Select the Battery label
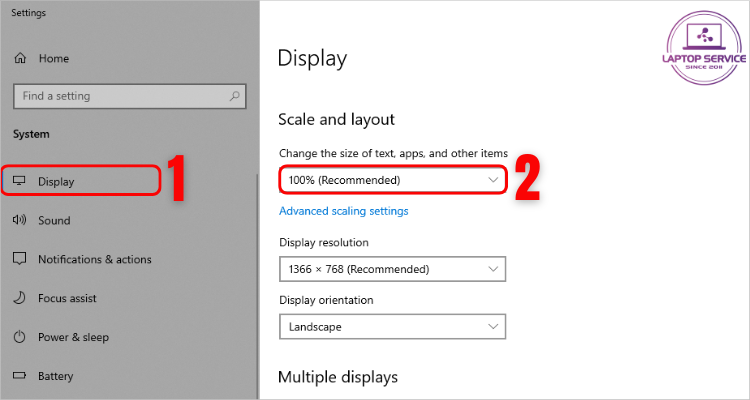The image size is (750, 400). tap(55, 376)
